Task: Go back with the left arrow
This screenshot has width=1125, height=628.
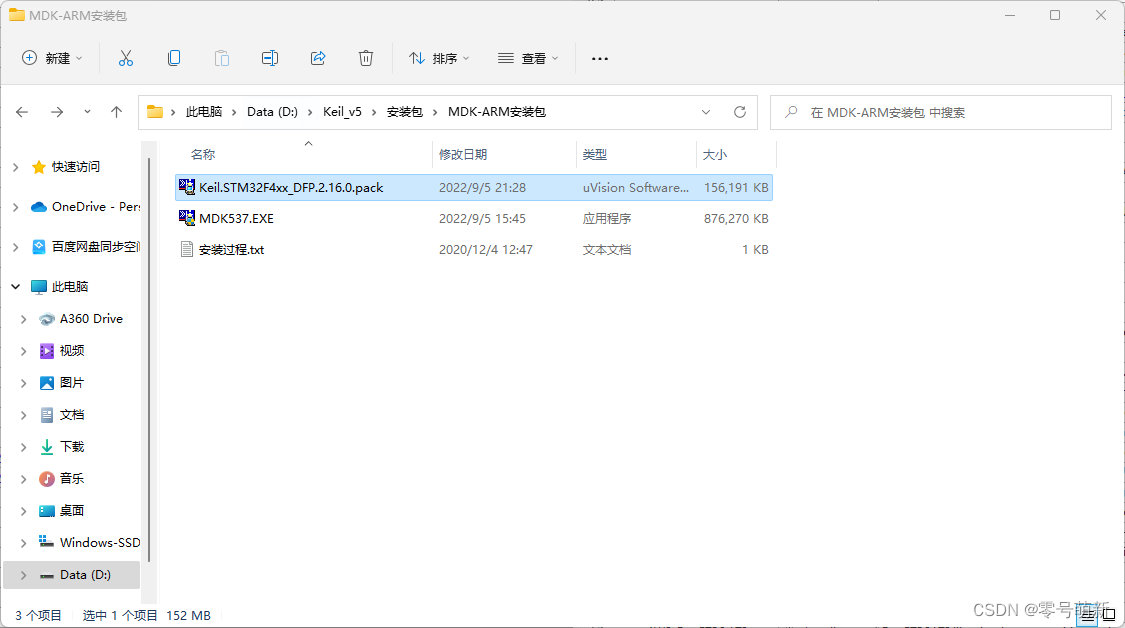Action: [x=22, y=112]
